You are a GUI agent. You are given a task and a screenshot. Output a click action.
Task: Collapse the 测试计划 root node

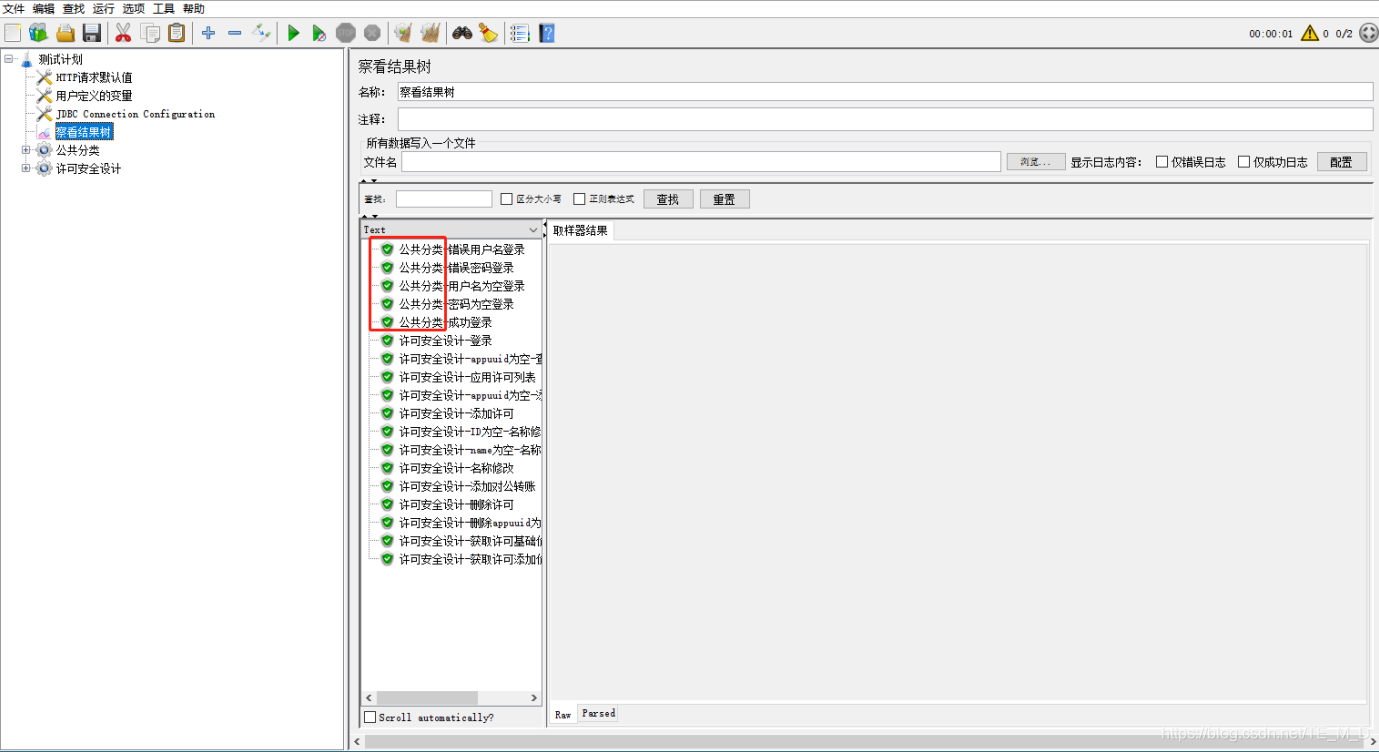point(9,59)
